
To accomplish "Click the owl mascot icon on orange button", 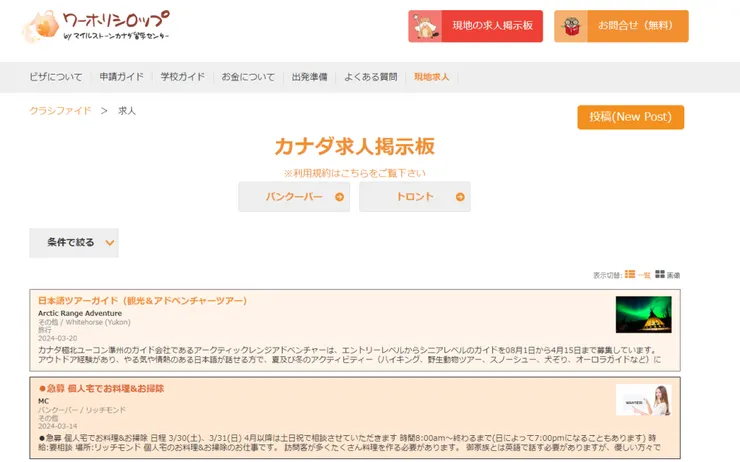I will (x=571, y=26).
